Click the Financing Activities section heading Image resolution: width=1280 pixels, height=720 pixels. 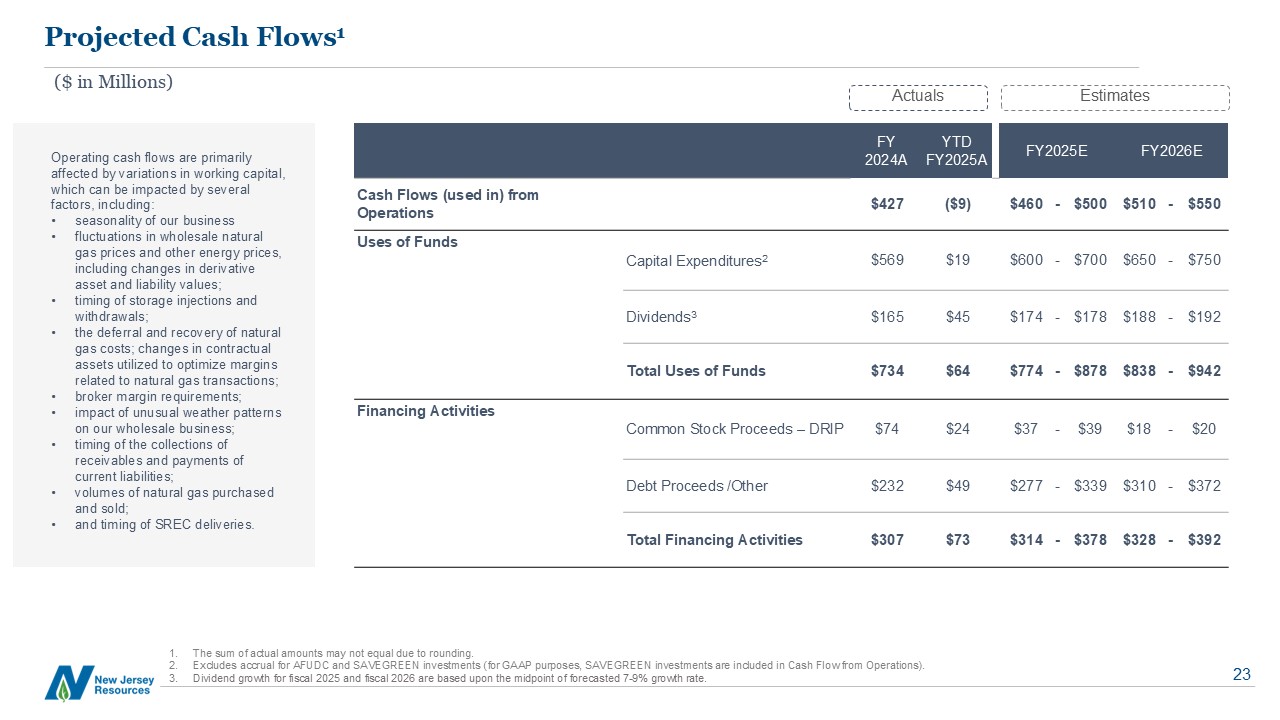pyautogui.click(x=425, y=411)
